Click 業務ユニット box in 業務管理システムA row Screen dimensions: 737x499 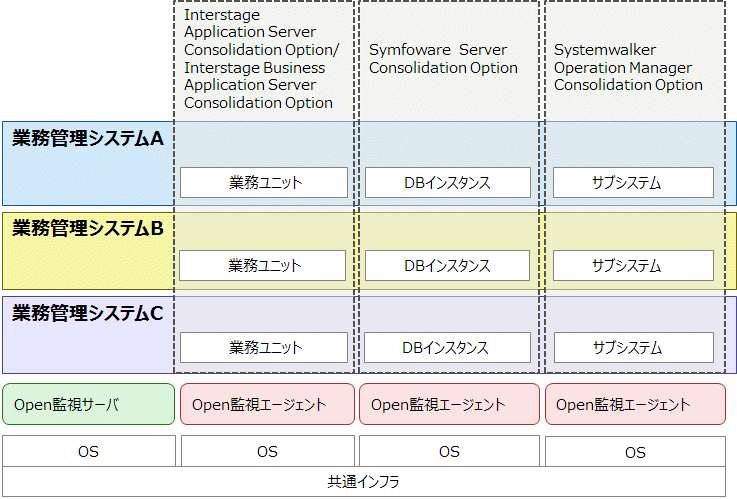pos(264,182)
